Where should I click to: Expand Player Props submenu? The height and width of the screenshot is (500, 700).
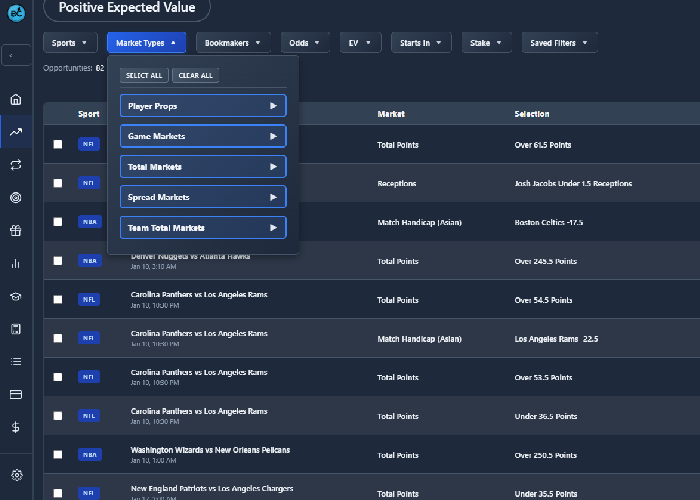pyautogui.click(x=203, y=106)
